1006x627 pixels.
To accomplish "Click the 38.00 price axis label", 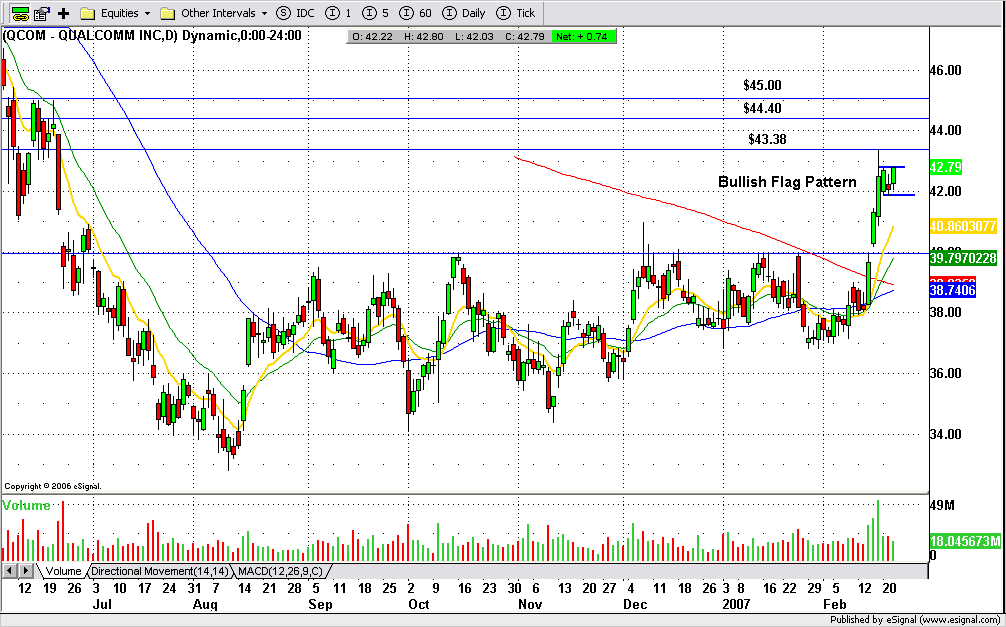I will pos(946,313).
